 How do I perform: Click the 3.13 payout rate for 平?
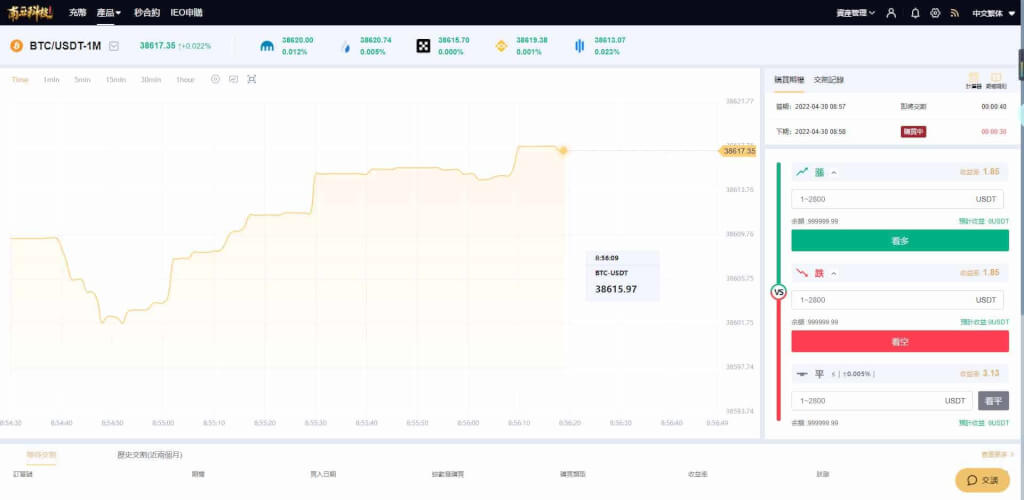[991, 373]
